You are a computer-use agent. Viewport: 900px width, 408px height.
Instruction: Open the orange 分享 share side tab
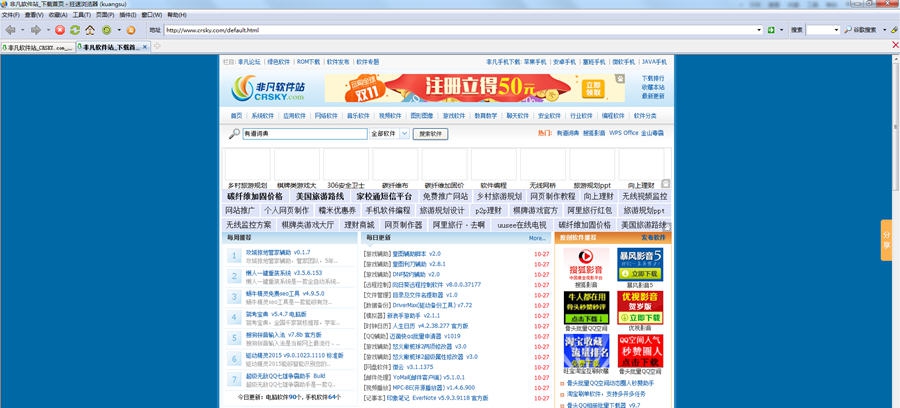tap(886, 240)
